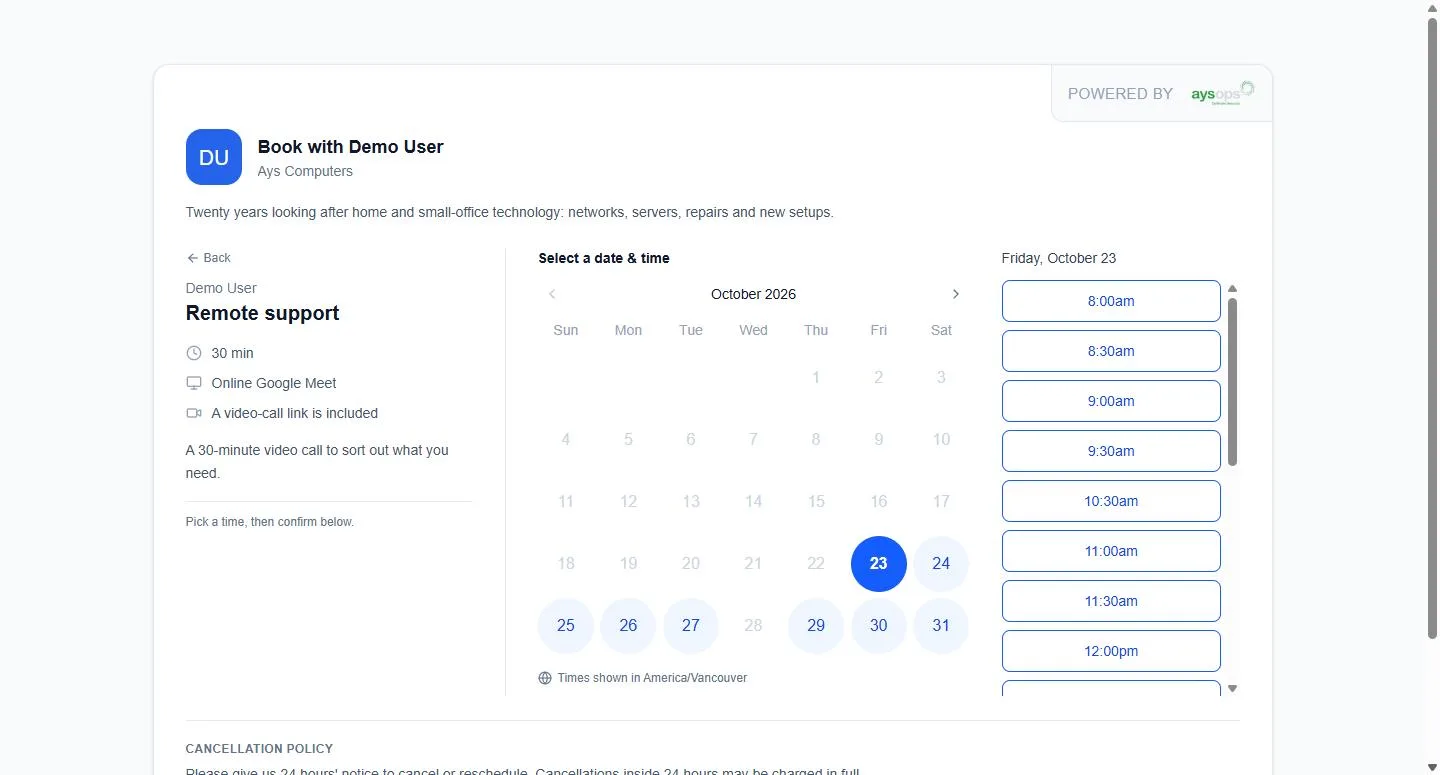Click the 'Times shown in America/Vancouver' text

(652, 678)
